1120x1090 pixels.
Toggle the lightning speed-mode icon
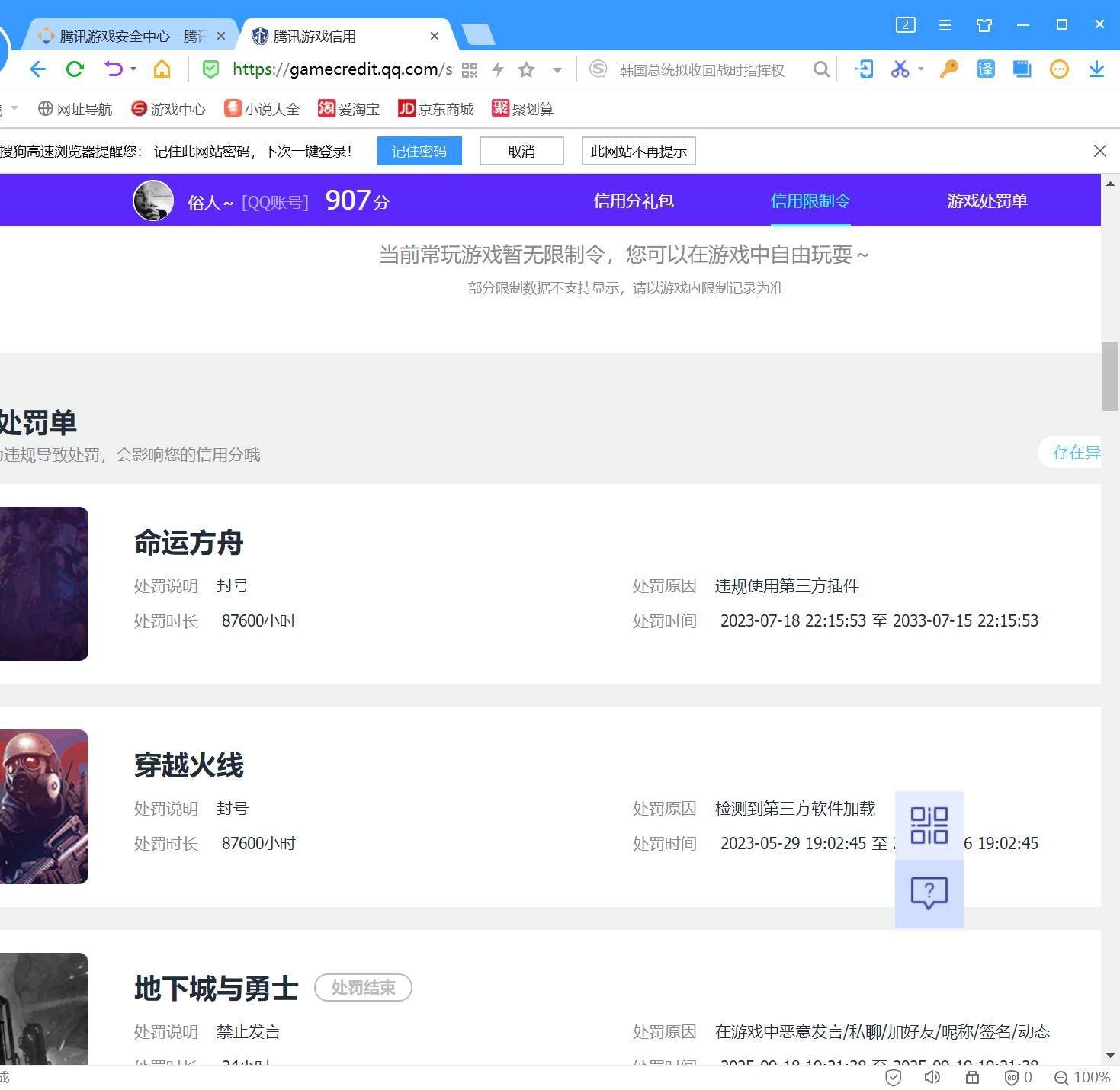click(x=498, y=69)
